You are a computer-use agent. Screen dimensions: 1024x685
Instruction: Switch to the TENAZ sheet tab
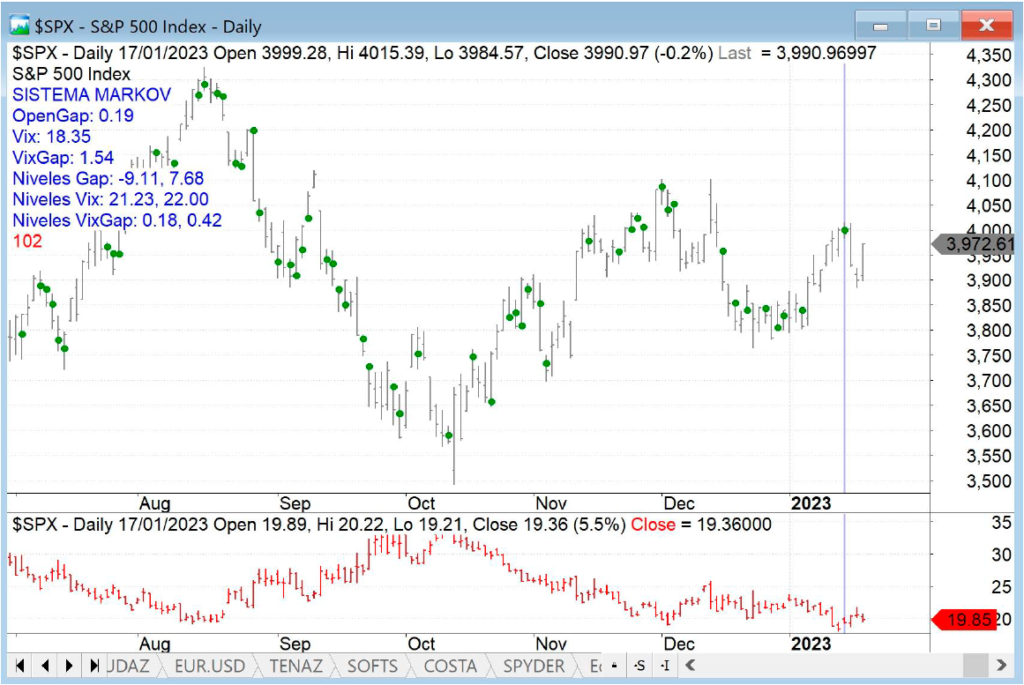point(296,666)
